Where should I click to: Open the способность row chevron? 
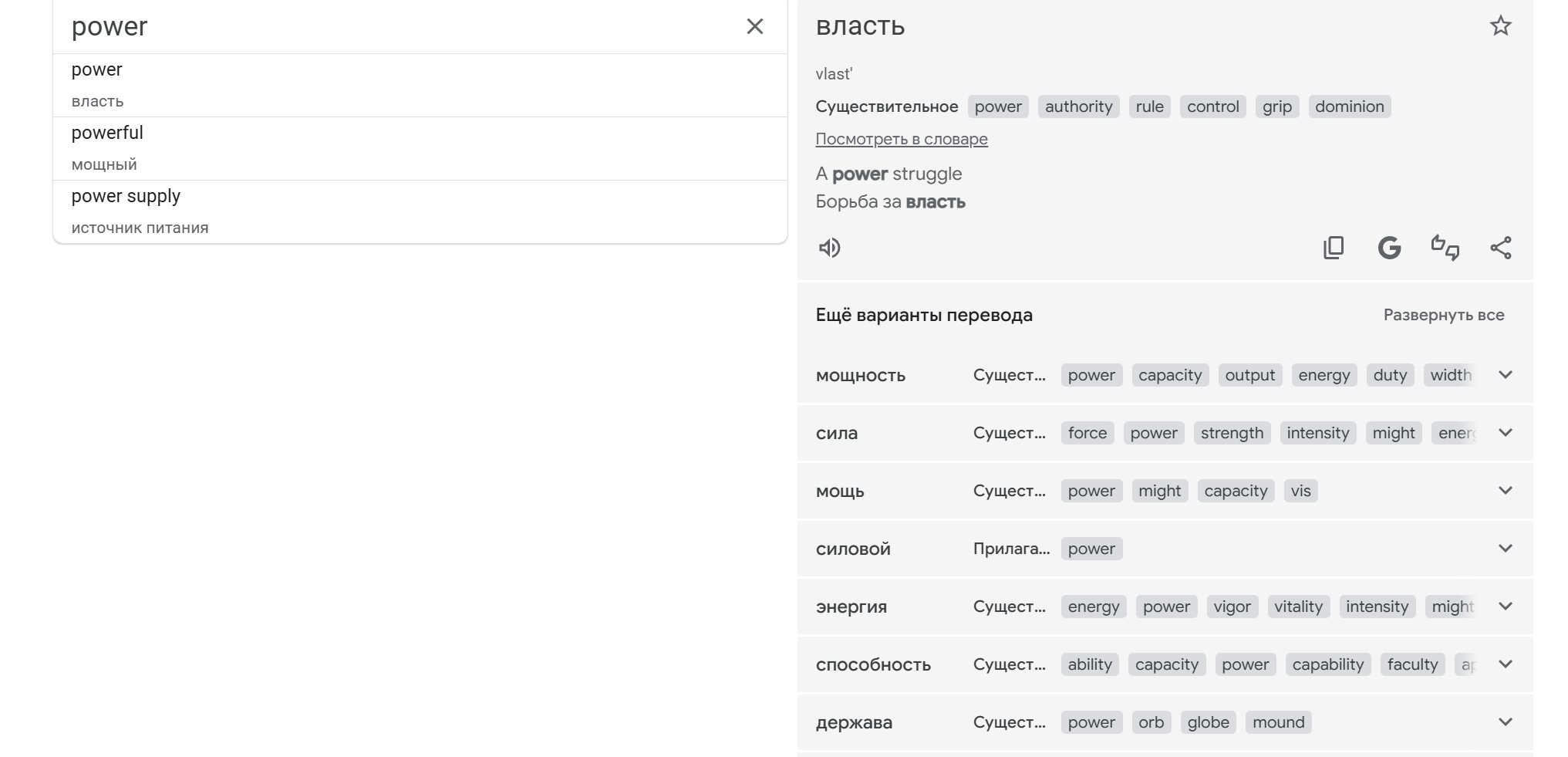click(x=1505, y=664)
